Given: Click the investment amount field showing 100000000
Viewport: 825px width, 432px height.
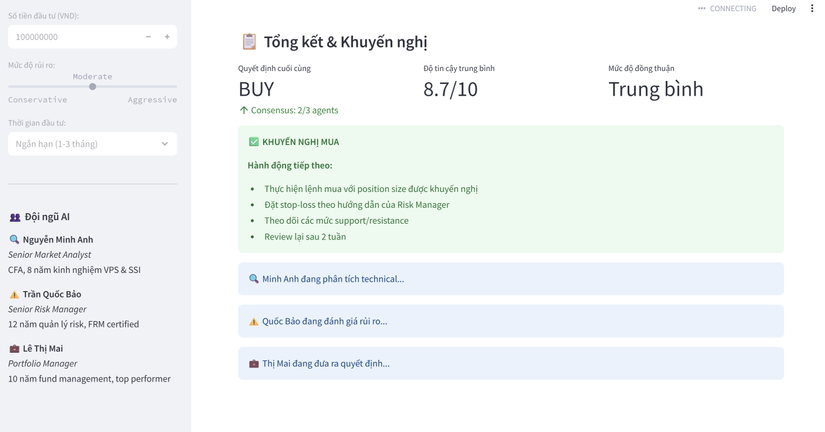Looking at the screenshot, I should pyautogui.click(x=74, y=37).
